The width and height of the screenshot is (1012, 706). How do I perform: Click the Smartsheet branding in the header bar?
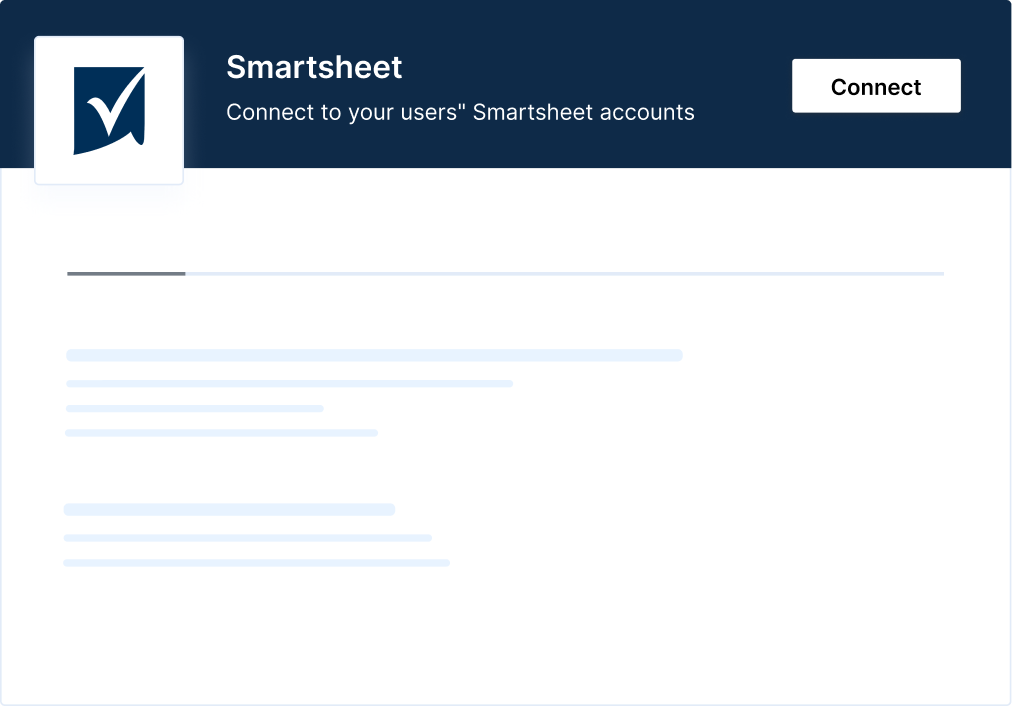pyautogui.click(x=314, y=68)
